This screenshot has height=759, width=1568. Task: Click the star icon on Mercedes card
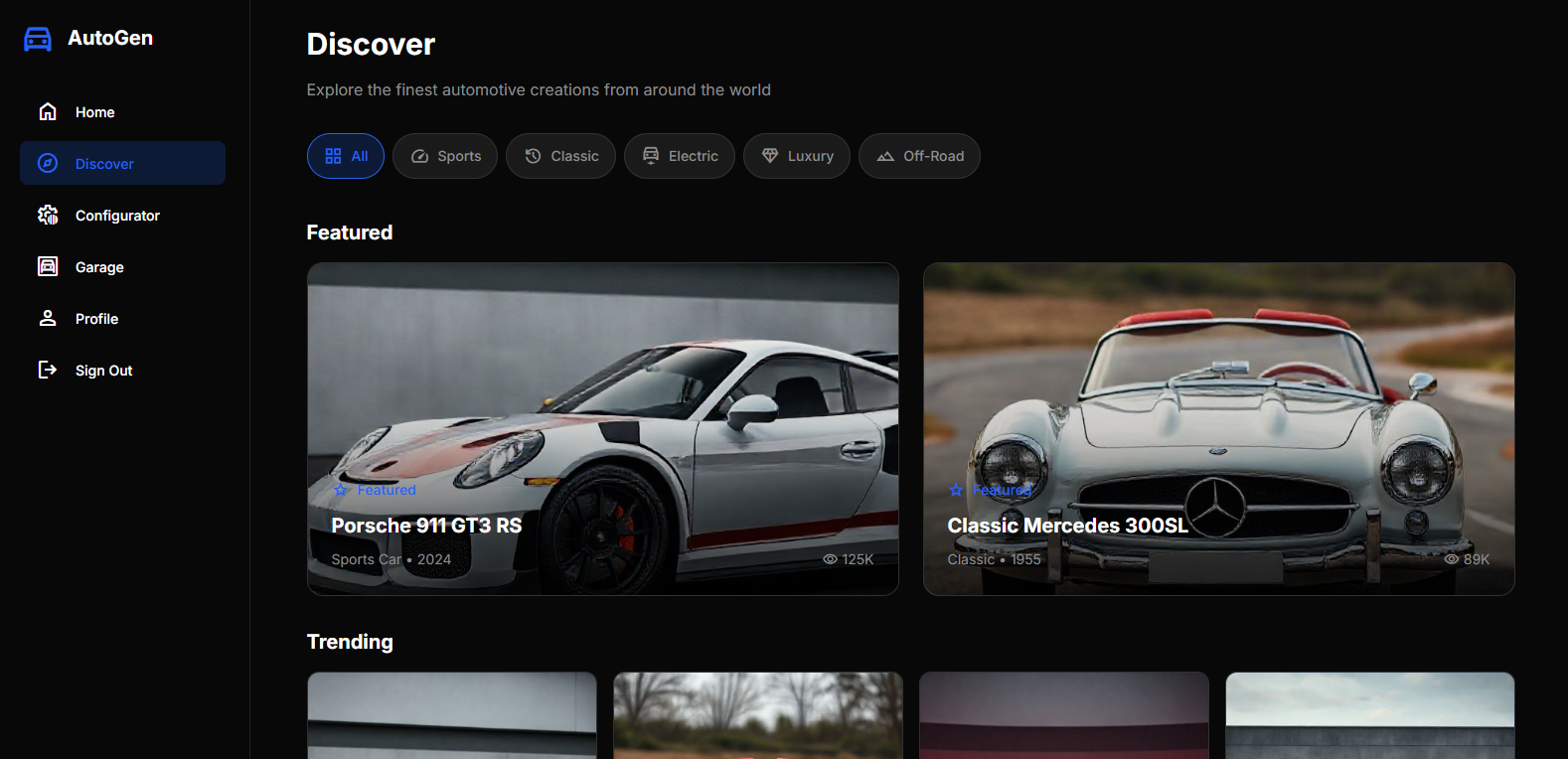pos(956,490)
